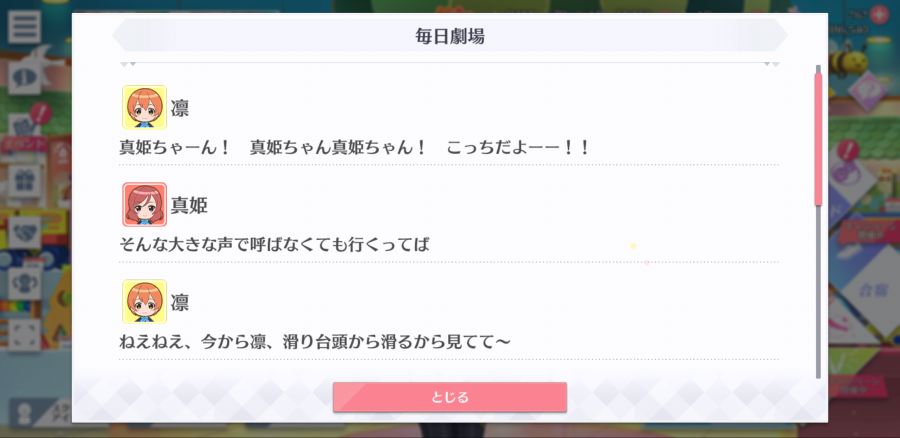Open the sidebar icon with red exclamation badge
Screen dimensions: 900x438
point(24,125)
